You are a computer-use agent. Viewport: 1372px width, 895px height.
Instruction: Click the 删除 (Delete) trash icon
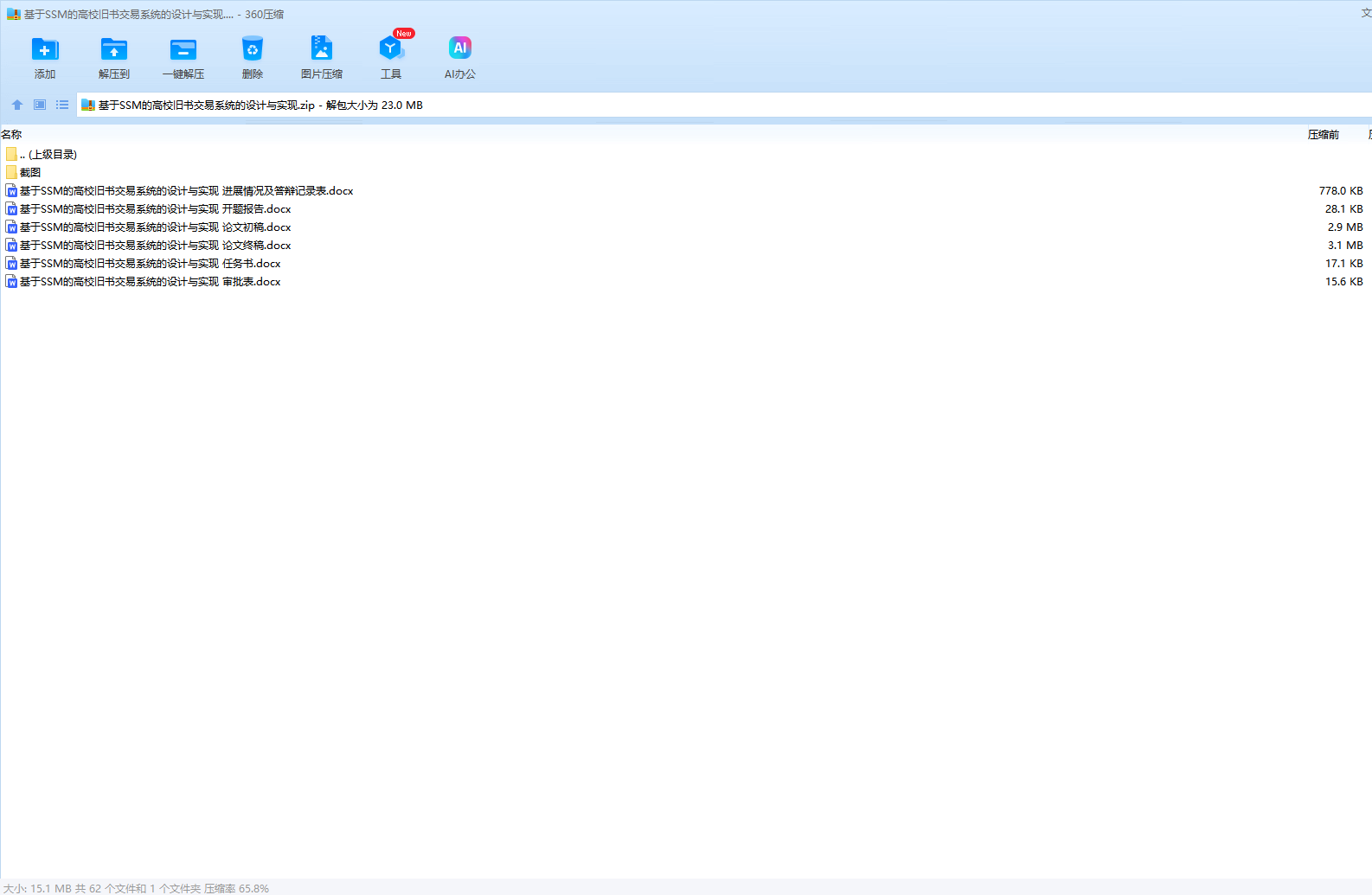(252, 49)
